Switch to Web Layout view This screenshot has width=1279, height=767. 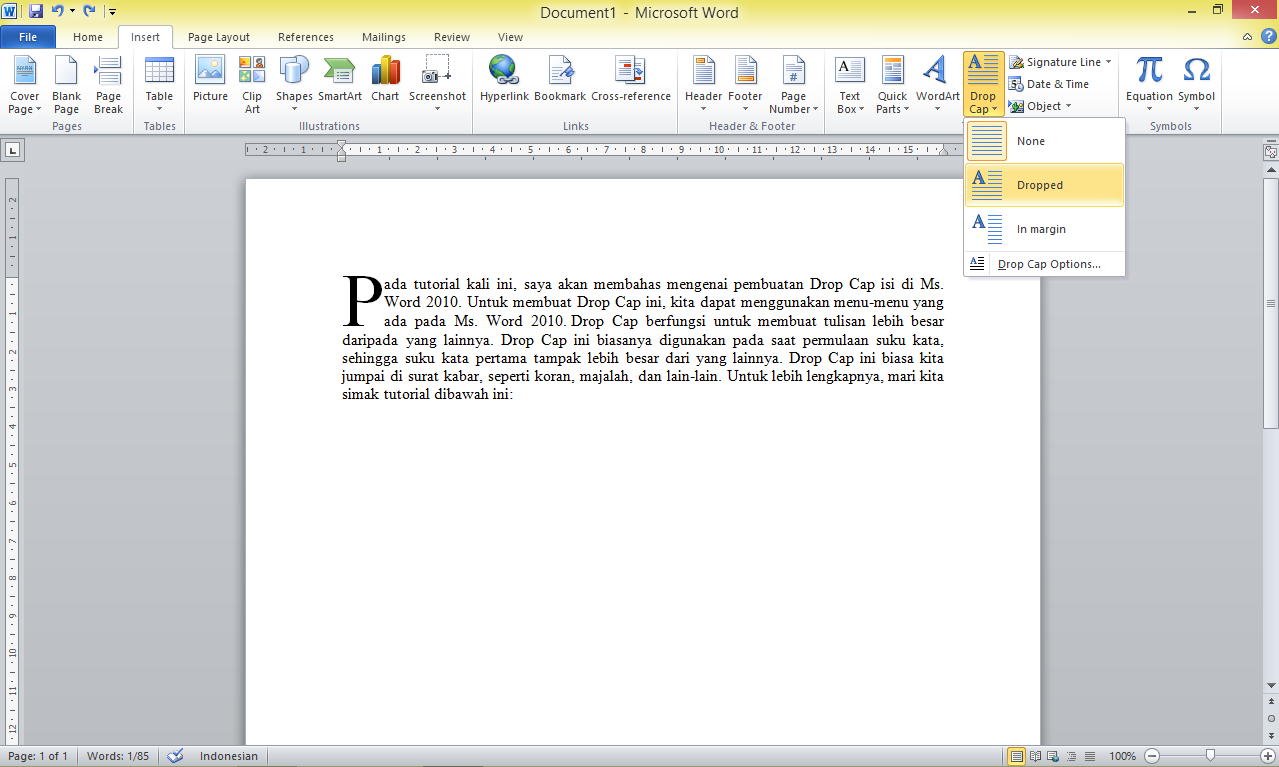pos(1053,756)
